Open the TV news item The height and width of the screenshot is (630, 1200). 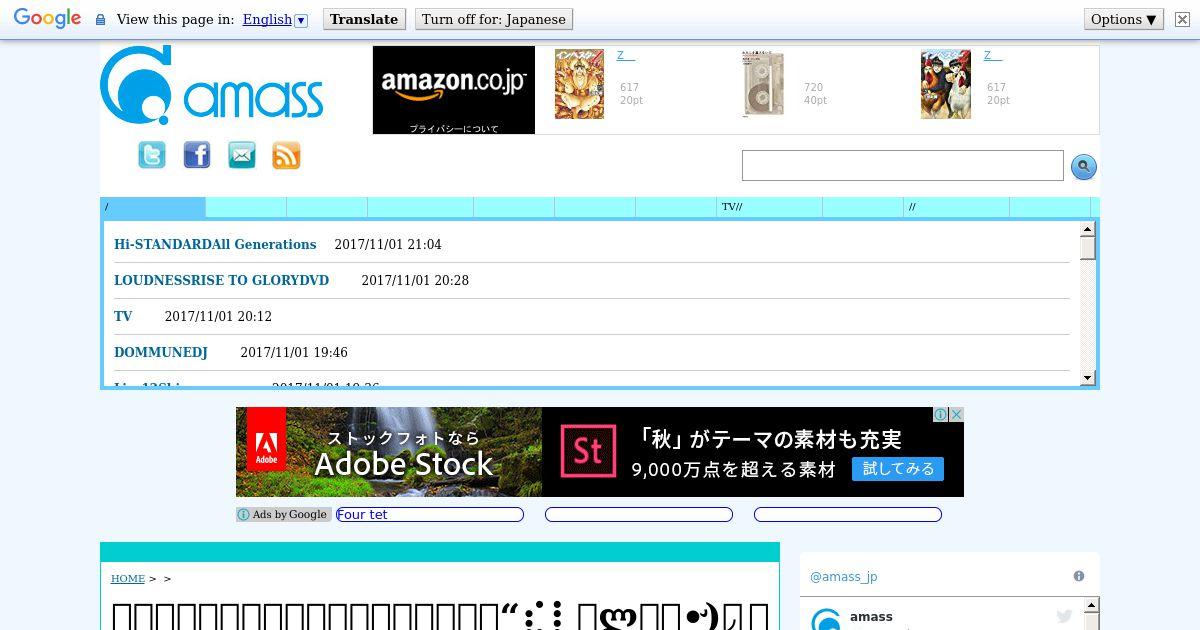[123, 316]
